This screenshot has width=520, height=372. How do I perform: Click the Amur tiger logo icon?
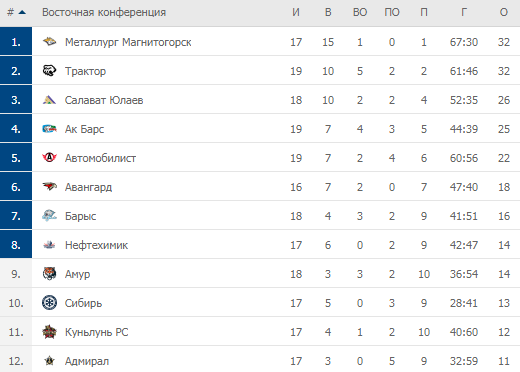pos(49,274)
